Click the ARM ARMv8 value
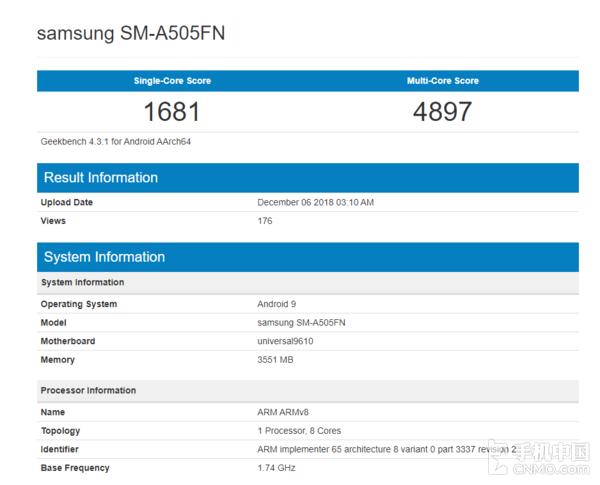 283,412
